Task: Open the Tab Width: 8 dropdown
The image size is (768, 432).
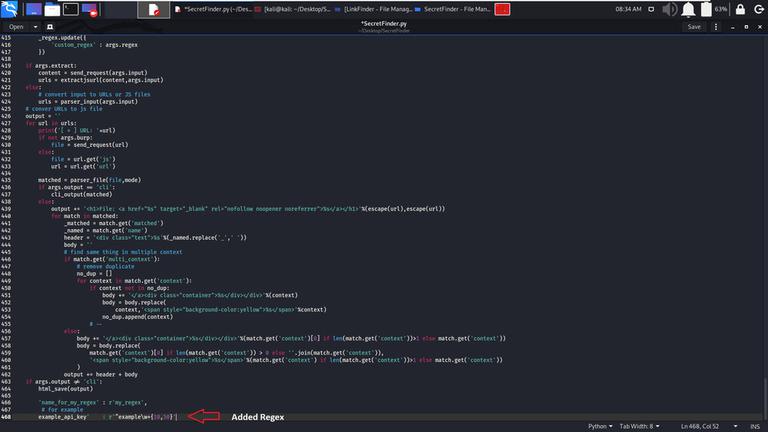Action: pyautogui.click(x=639, y=426)
